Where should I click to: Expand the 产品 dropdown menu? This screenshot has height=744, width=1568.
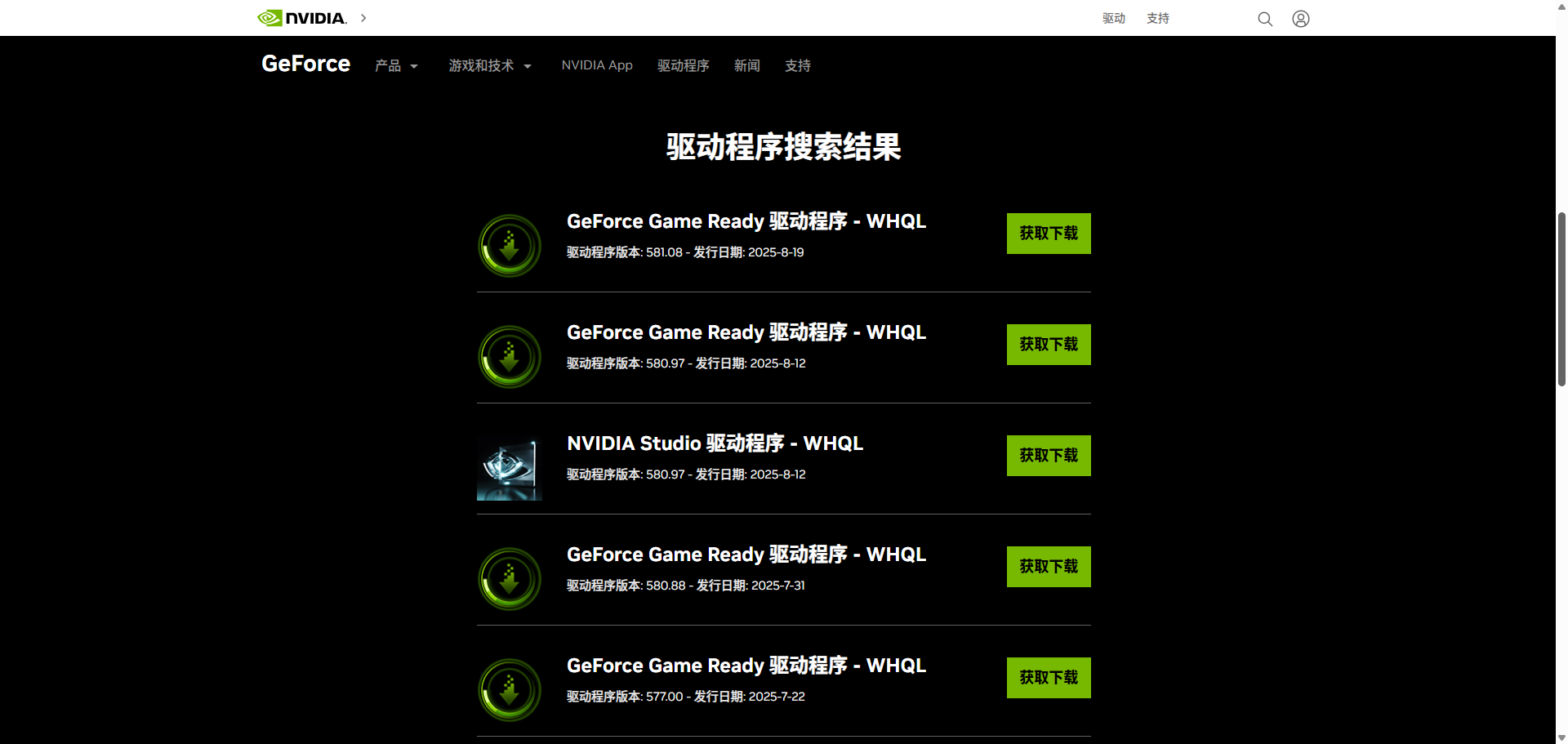pyautogui.click(x=396, y=66)
